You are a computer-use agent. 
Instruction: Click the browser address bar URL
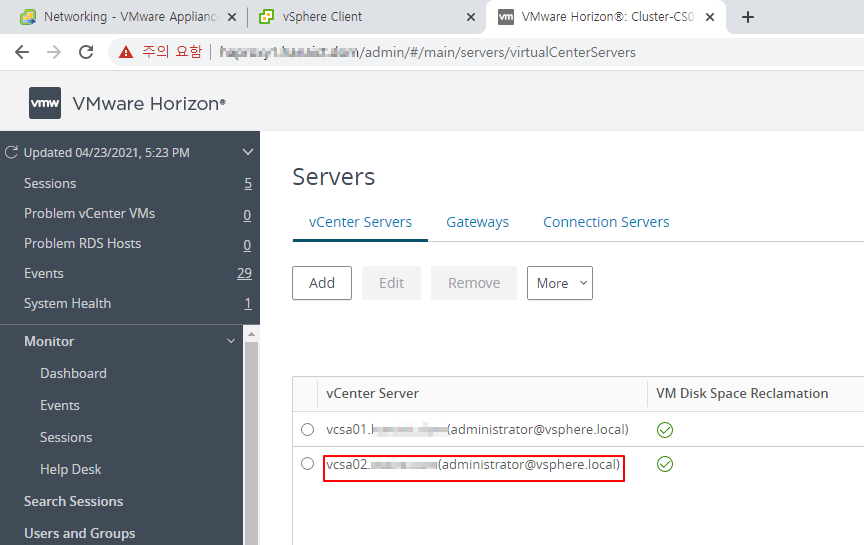(428, 52)
